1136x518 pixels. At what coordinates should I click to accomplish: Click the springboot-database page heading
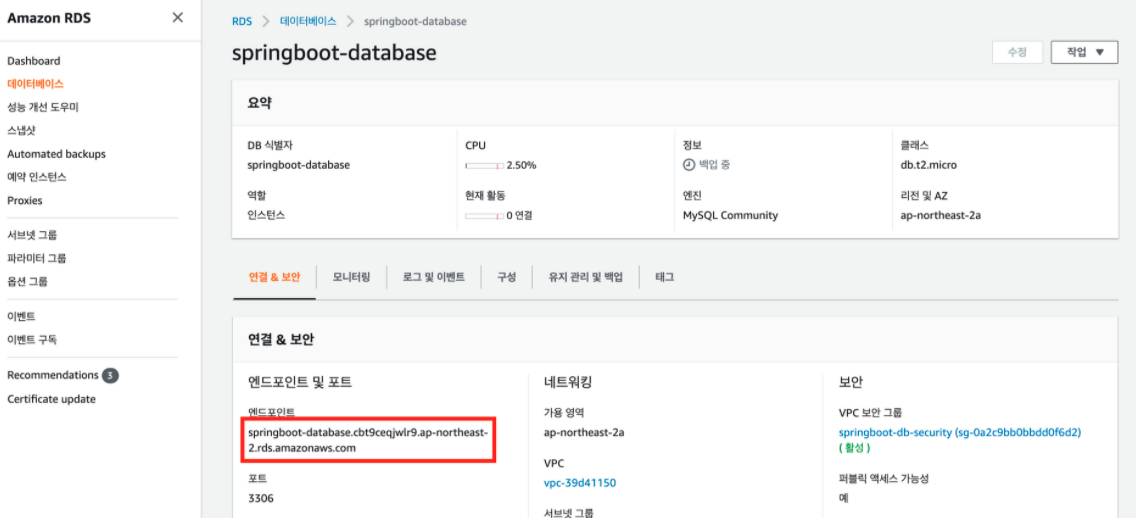point(334,53)
